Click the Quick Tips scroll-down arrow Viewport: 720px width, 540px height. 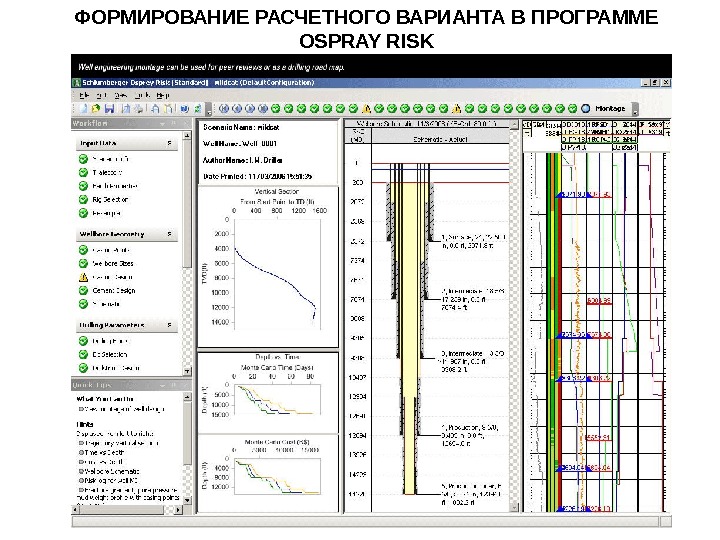(x=187, y=500)
